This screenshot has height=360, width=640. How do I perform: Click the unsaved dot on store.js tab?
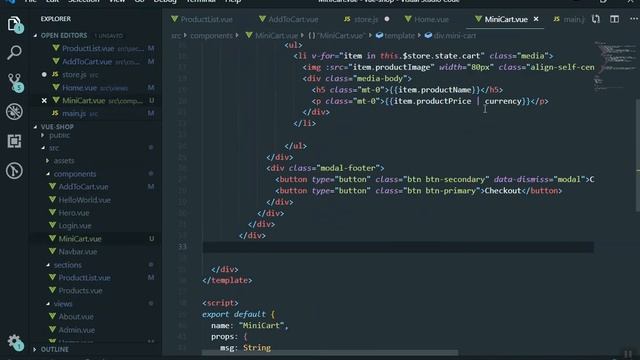click(x=387, y=19)
